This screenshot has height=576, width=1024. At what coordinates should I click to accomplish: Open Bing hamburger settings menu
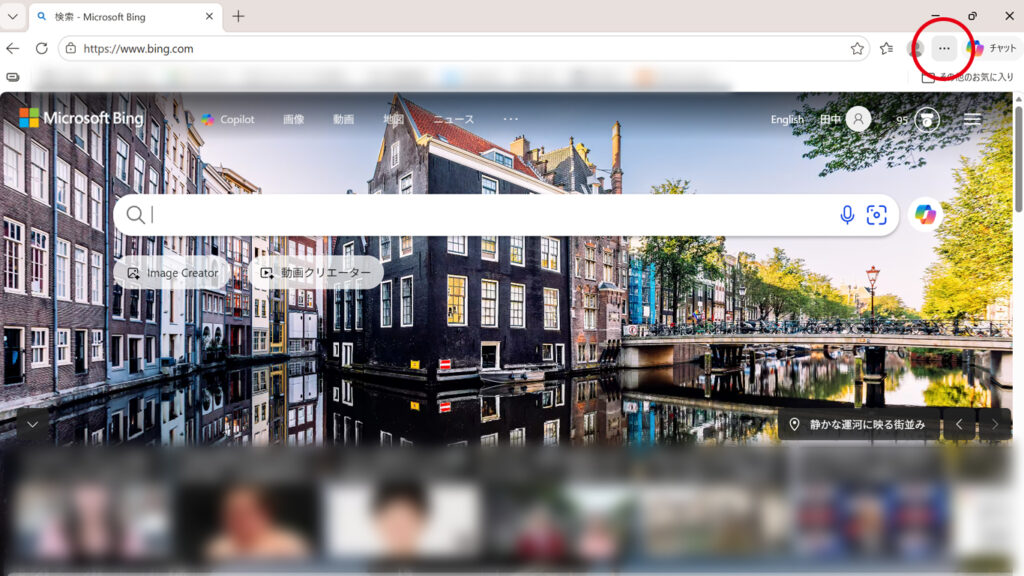point(973,119)
